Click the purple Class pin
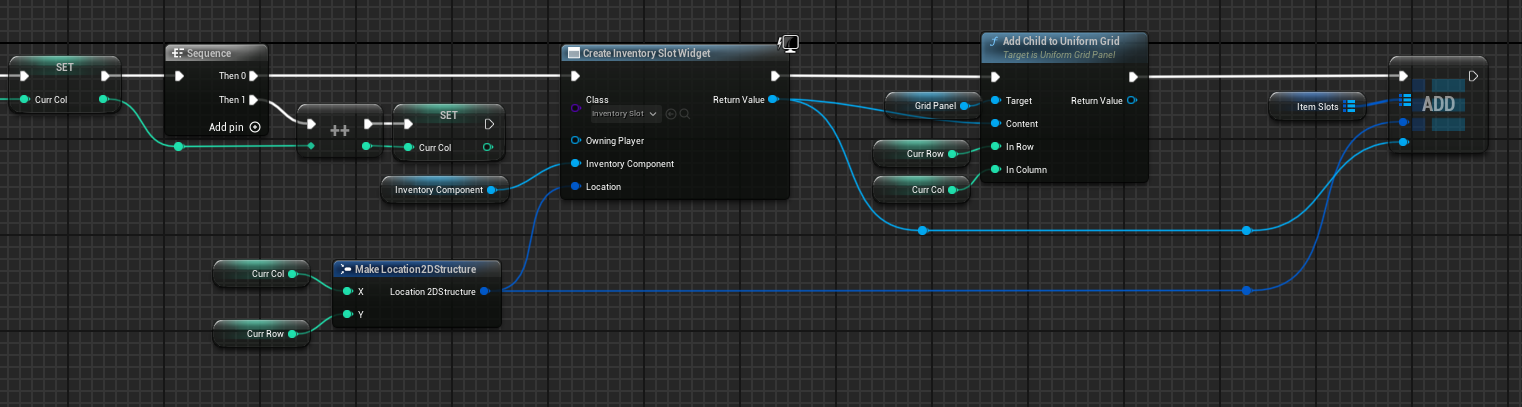 coord(575,107)
